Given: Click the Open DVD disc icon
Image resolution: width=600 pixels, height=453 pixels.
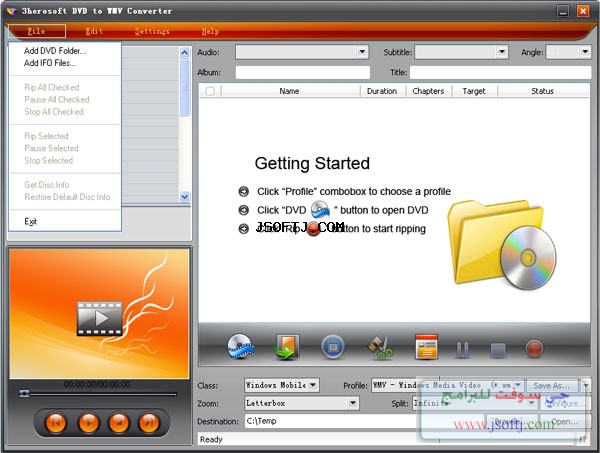Looking at the screenshot, I should (240, 347).
